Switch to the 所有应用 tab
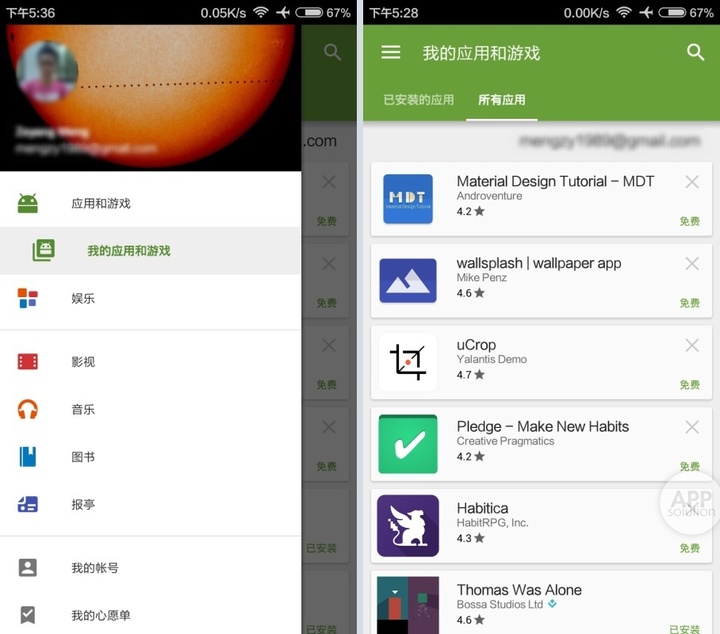The height and width of the screenshot is (634, 720). click(502, 100)
